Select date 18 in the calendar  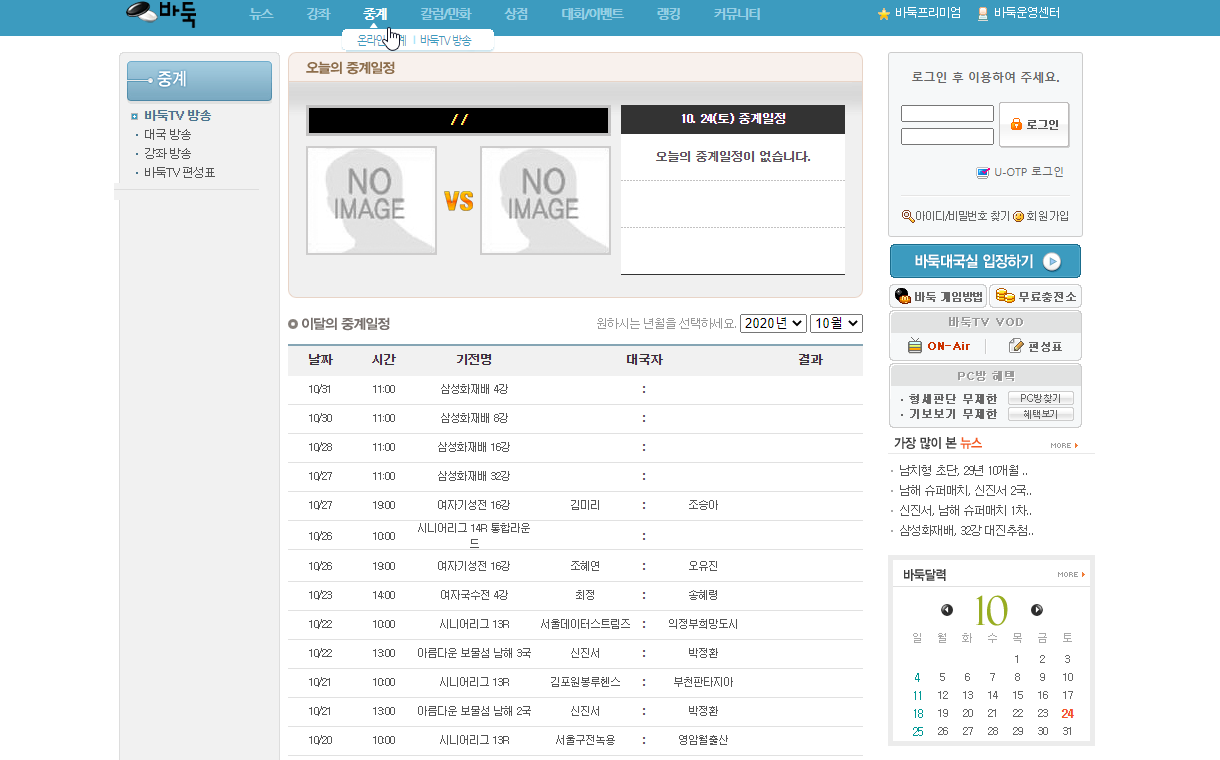tap(918, 713)
